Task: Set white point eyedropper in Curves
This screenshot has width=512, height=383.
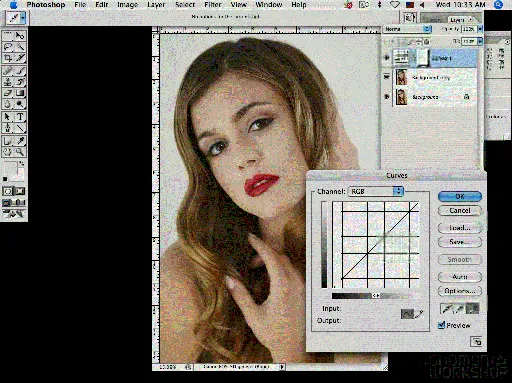Action: 472,309
